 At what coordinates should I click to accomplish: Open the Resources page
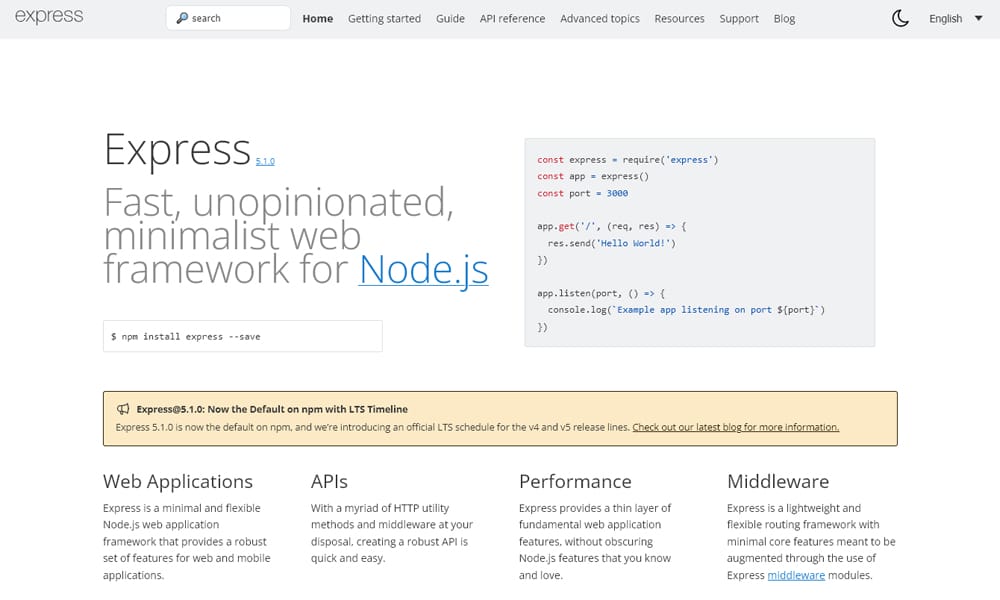pos(679,18)
